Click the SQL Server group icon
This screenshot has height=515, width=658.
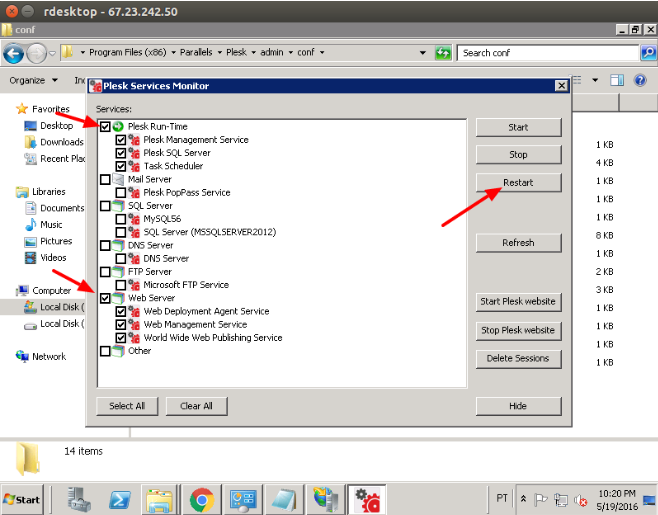pos(118,206)
